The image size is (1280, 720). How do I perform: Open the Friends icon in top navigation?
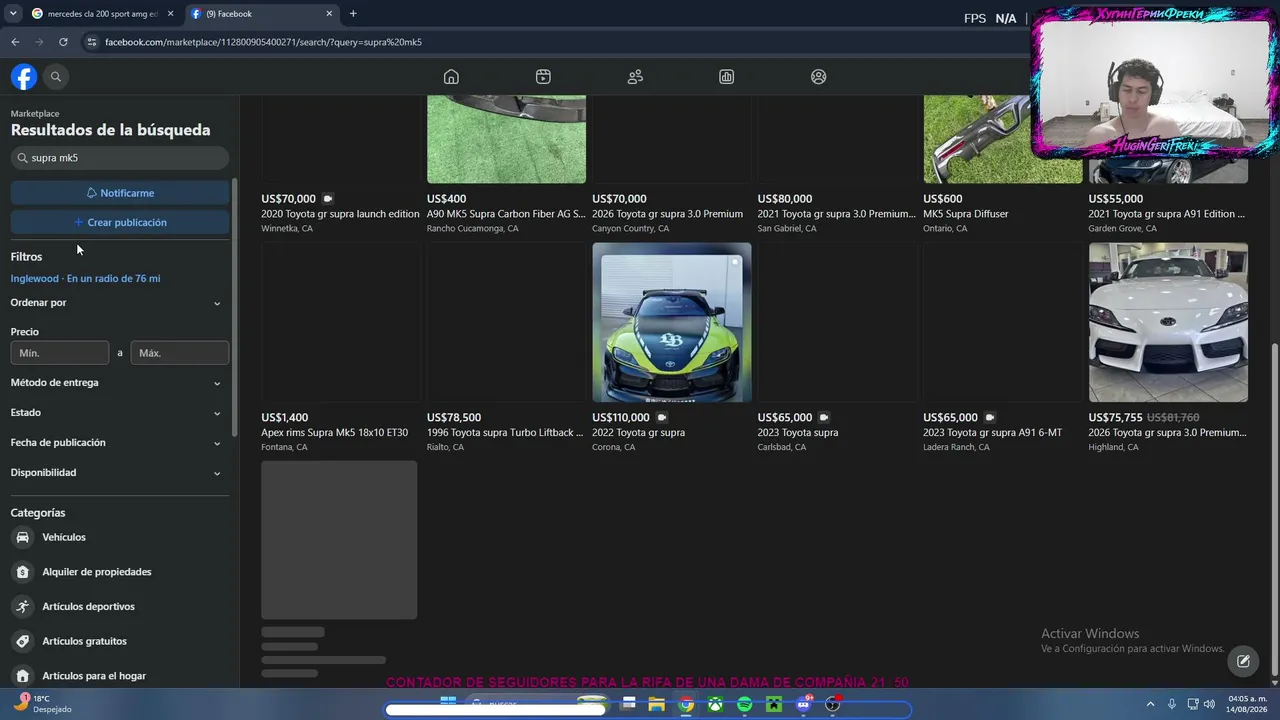point(635,77)
